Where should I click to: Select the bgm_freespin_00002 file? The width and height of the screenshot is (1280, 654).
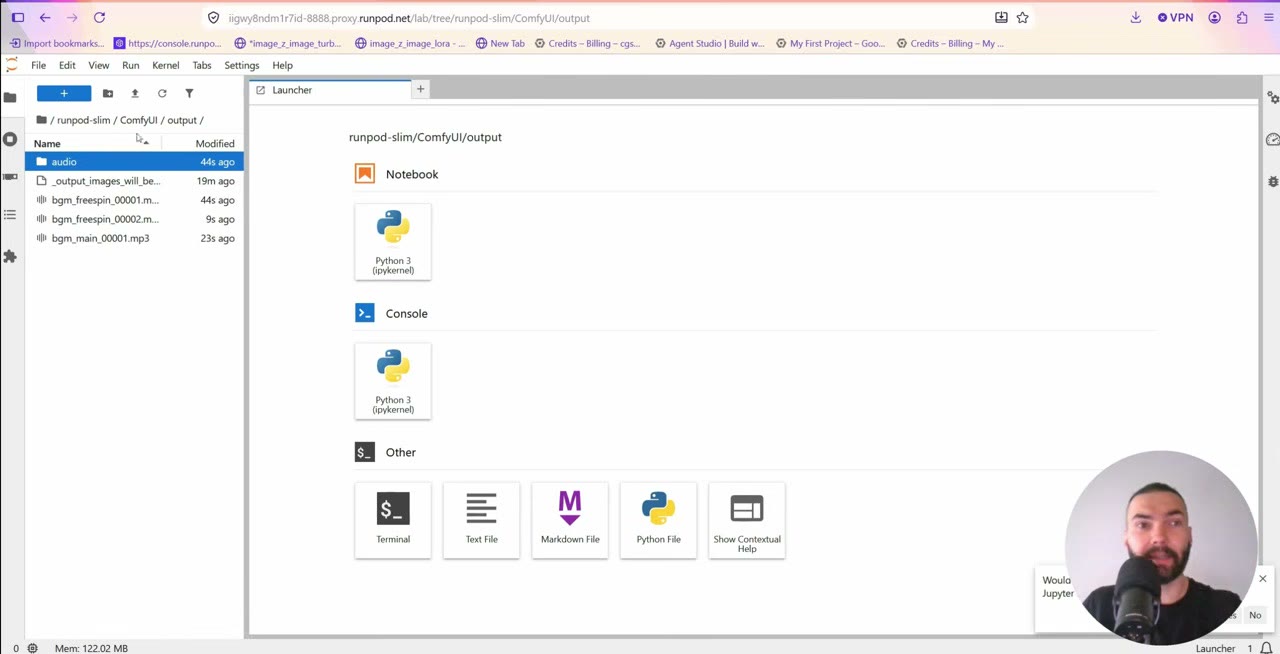pyautogui.click(x=134, y=219)
